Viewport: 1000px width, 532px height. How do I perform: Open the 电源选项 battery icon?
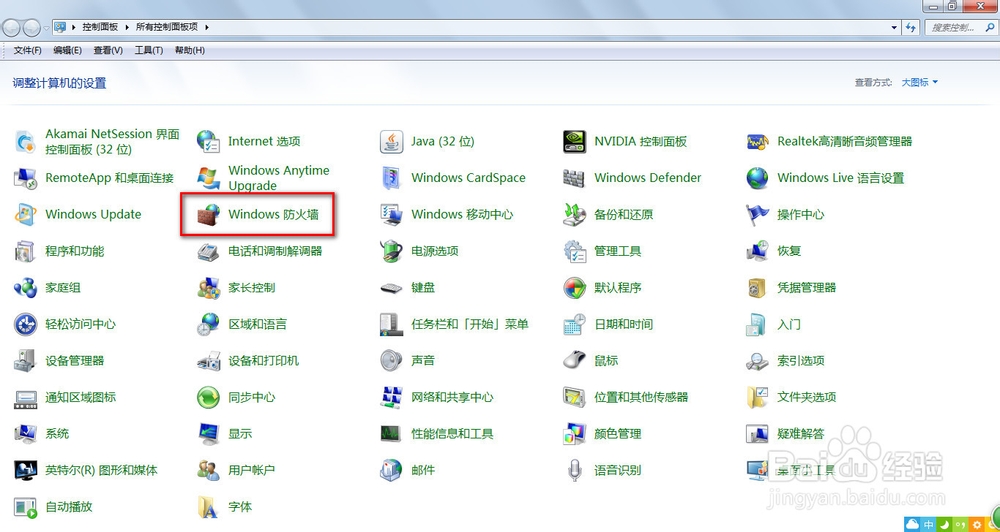tap(392, 251)
